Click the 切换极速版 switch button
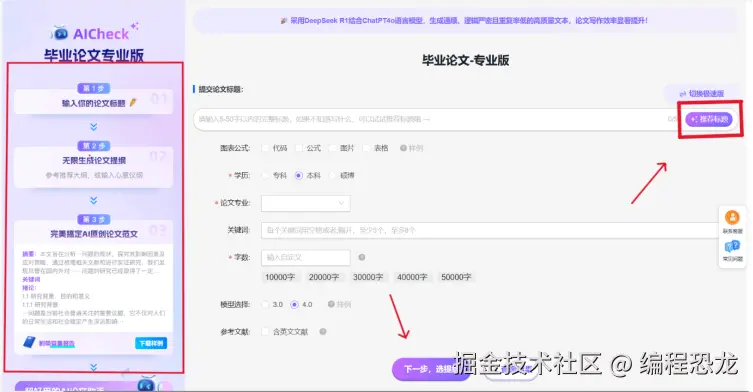 tap(702, 94)
